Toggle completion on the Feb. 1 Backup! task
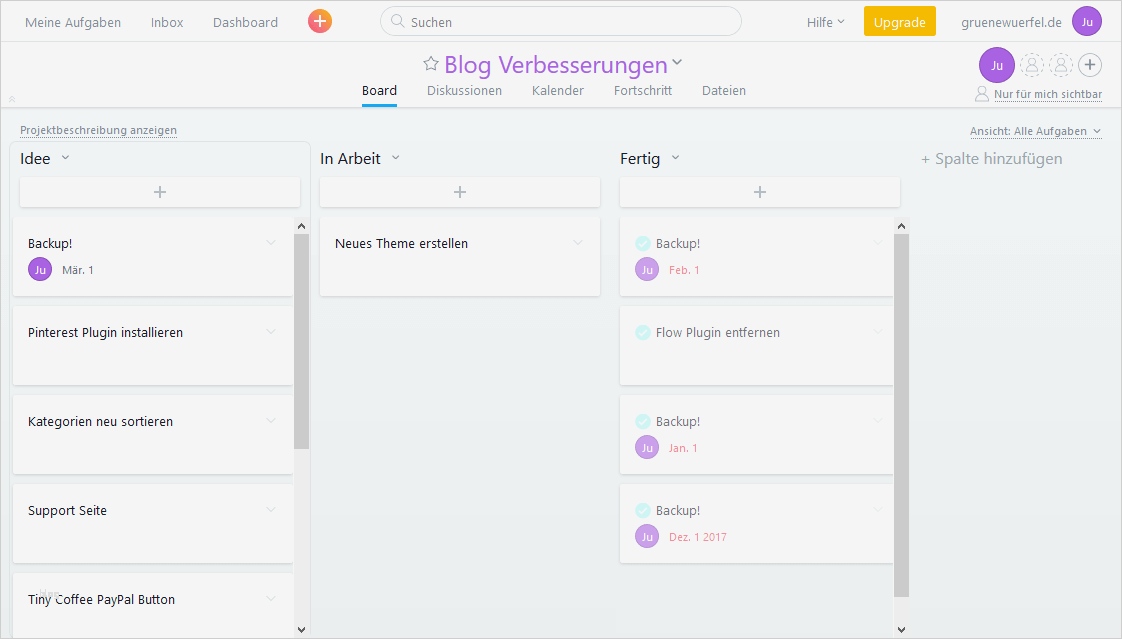The width and height of the screenshot is (1122, 639). click(646, 243)
